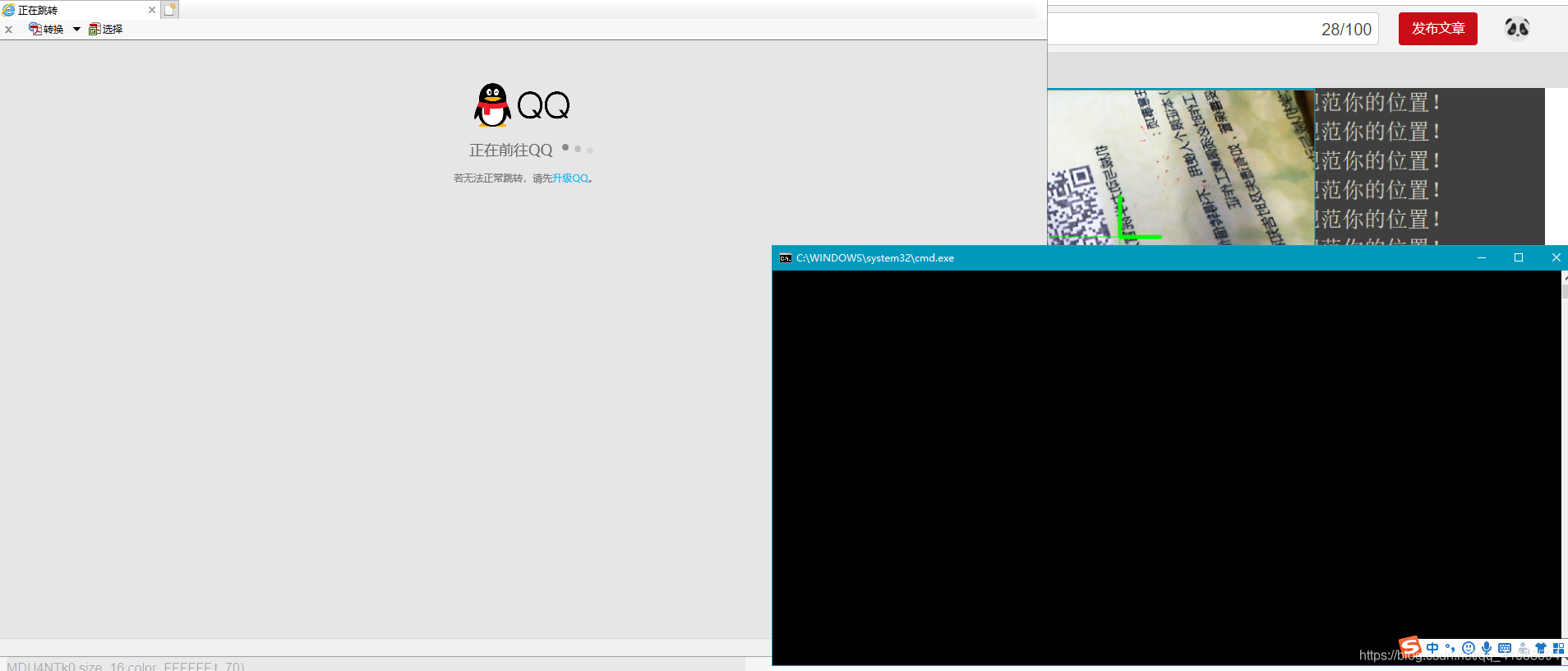
Task: Click the QR code photo thumbnail
Action: [1181, 167]
